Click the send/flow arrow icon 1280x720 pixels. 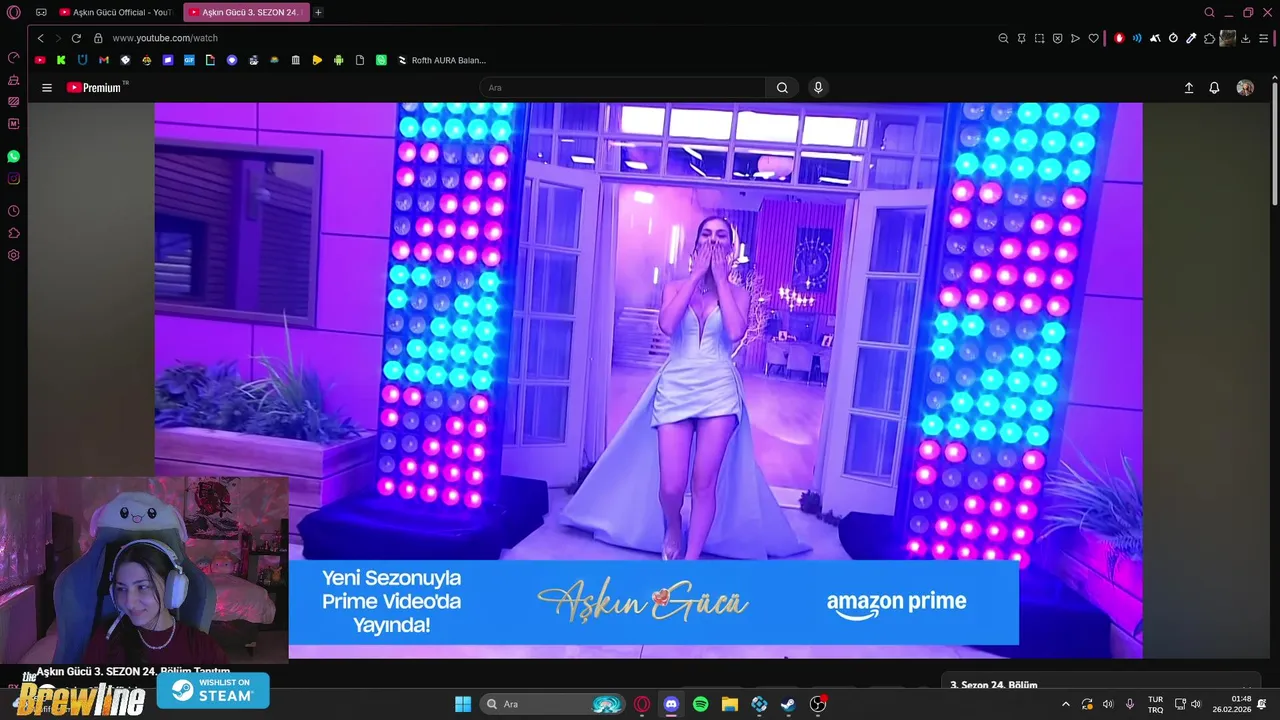[1075, 38]
